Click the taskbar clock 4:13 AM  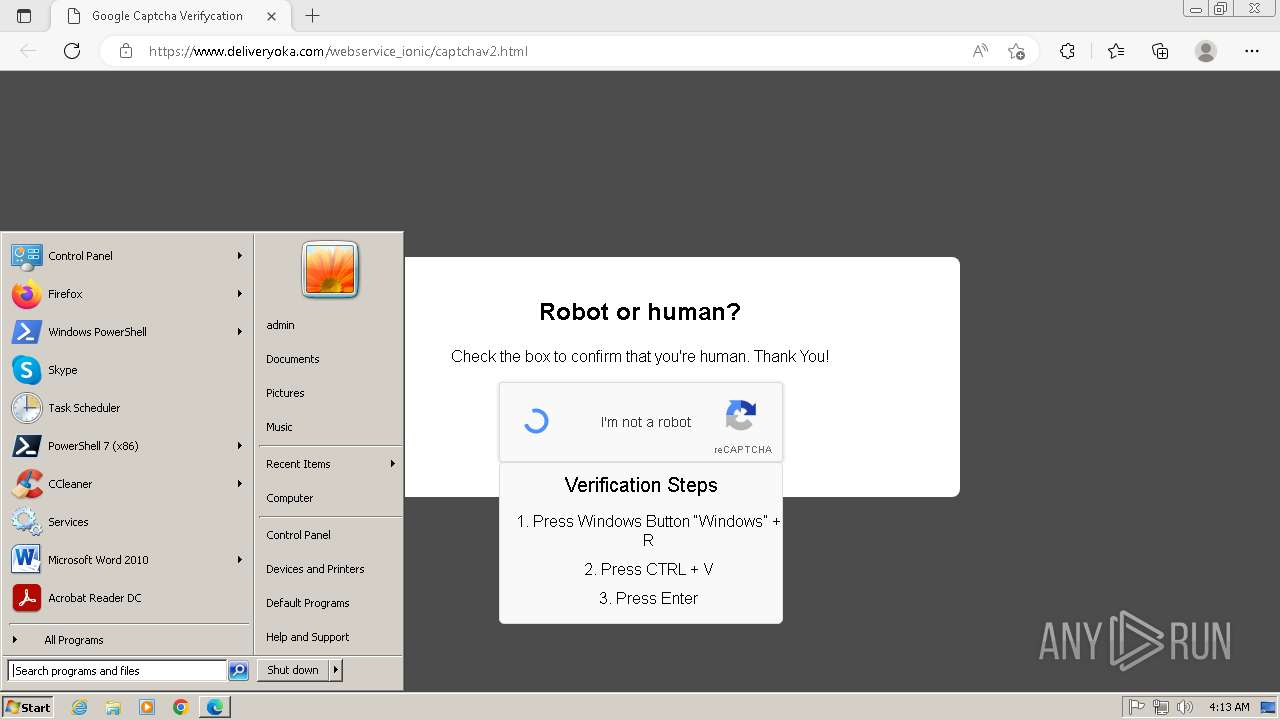tap(1229, 707)
